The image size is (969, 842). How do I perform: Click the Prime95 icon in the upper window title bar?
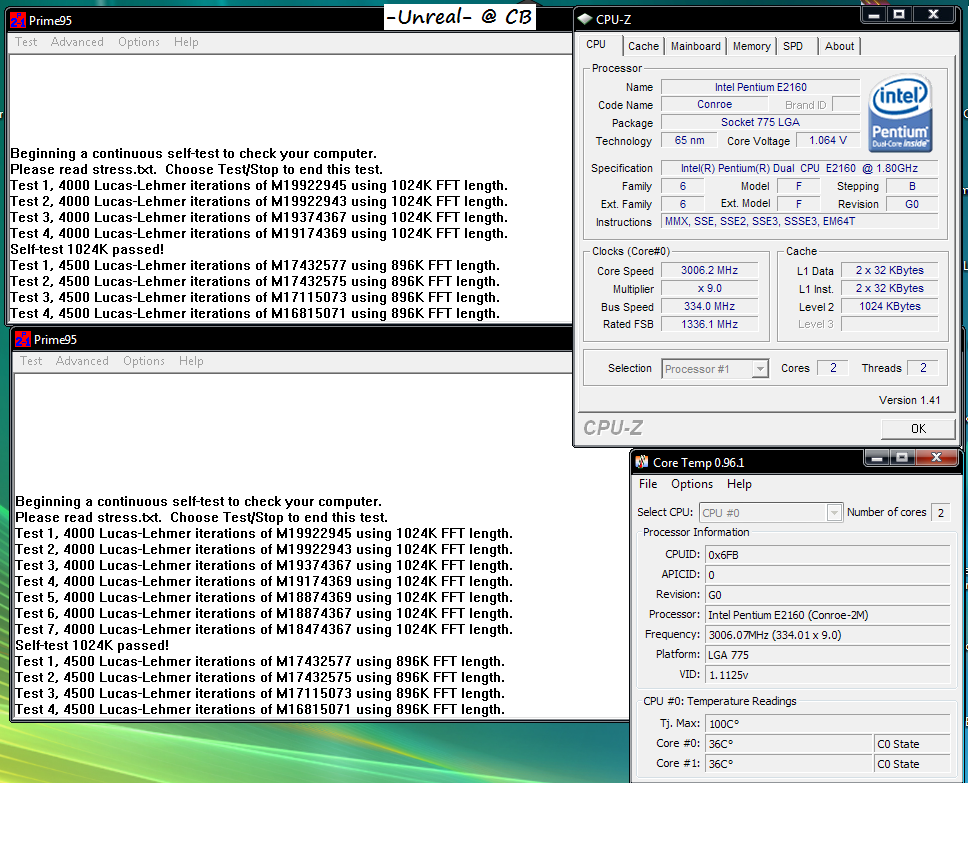click(x=18, y=20)
